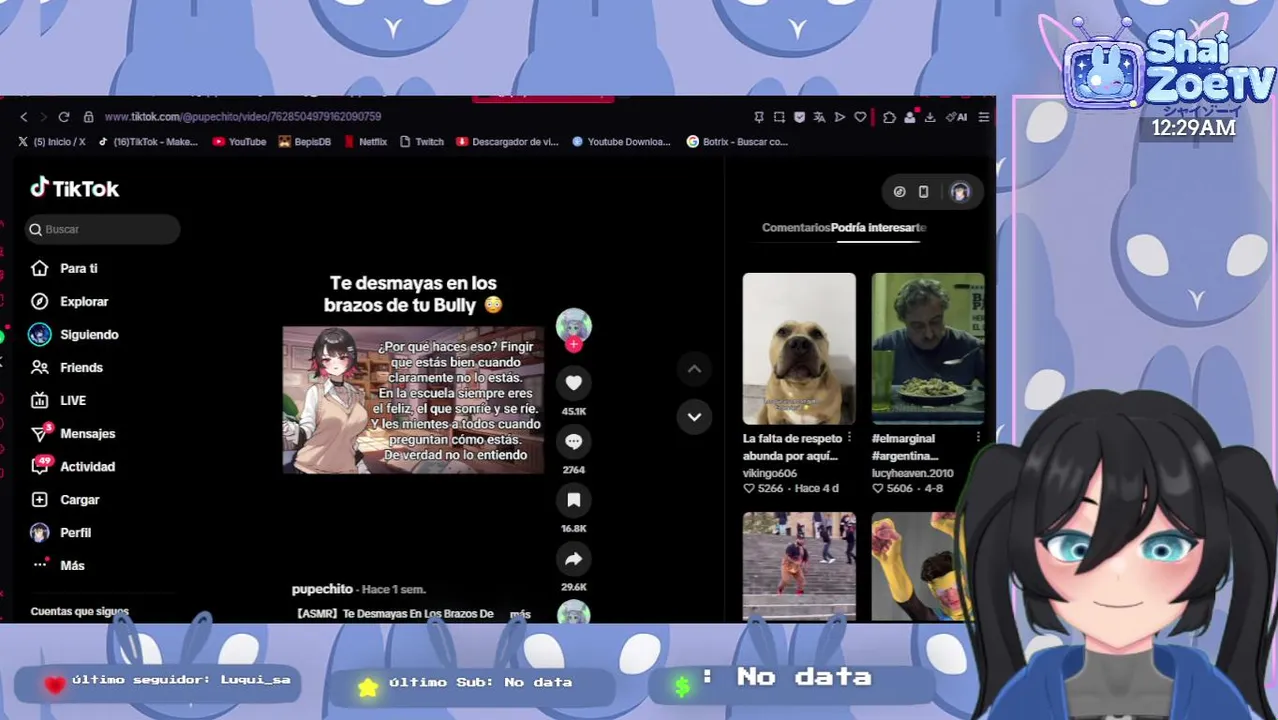Open the shield ad-blocker icon
This screenshot has height=720, width=1278.
point(799,117)
